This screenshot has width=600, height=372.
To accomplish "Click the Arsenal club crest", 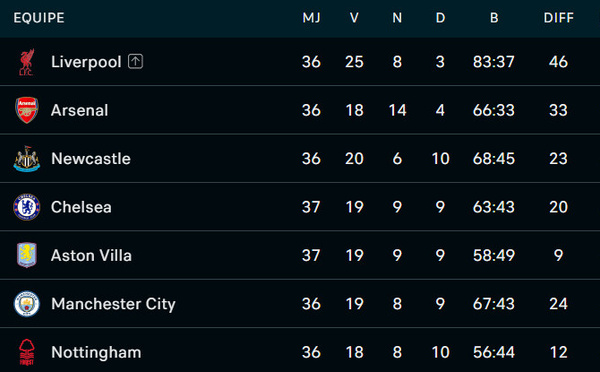I will [x=27, y=110].
